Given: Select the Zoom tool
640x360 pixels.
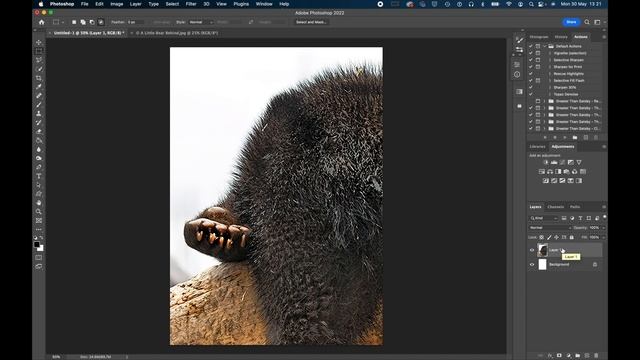Looking at the screenshot, I should click(x=39, y=211).
